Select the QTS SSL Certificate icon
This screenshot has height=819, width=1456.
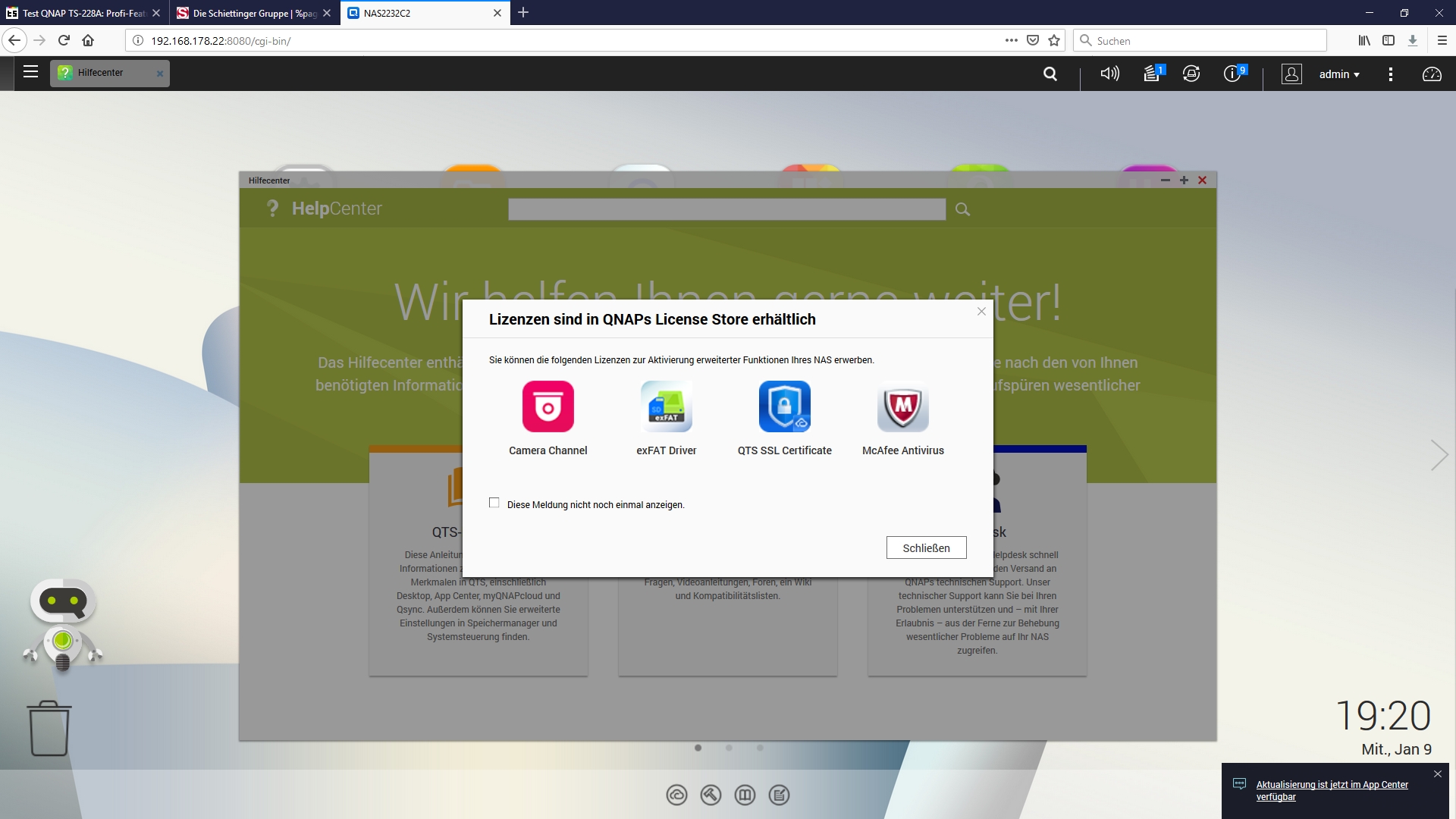coord(784,406)
